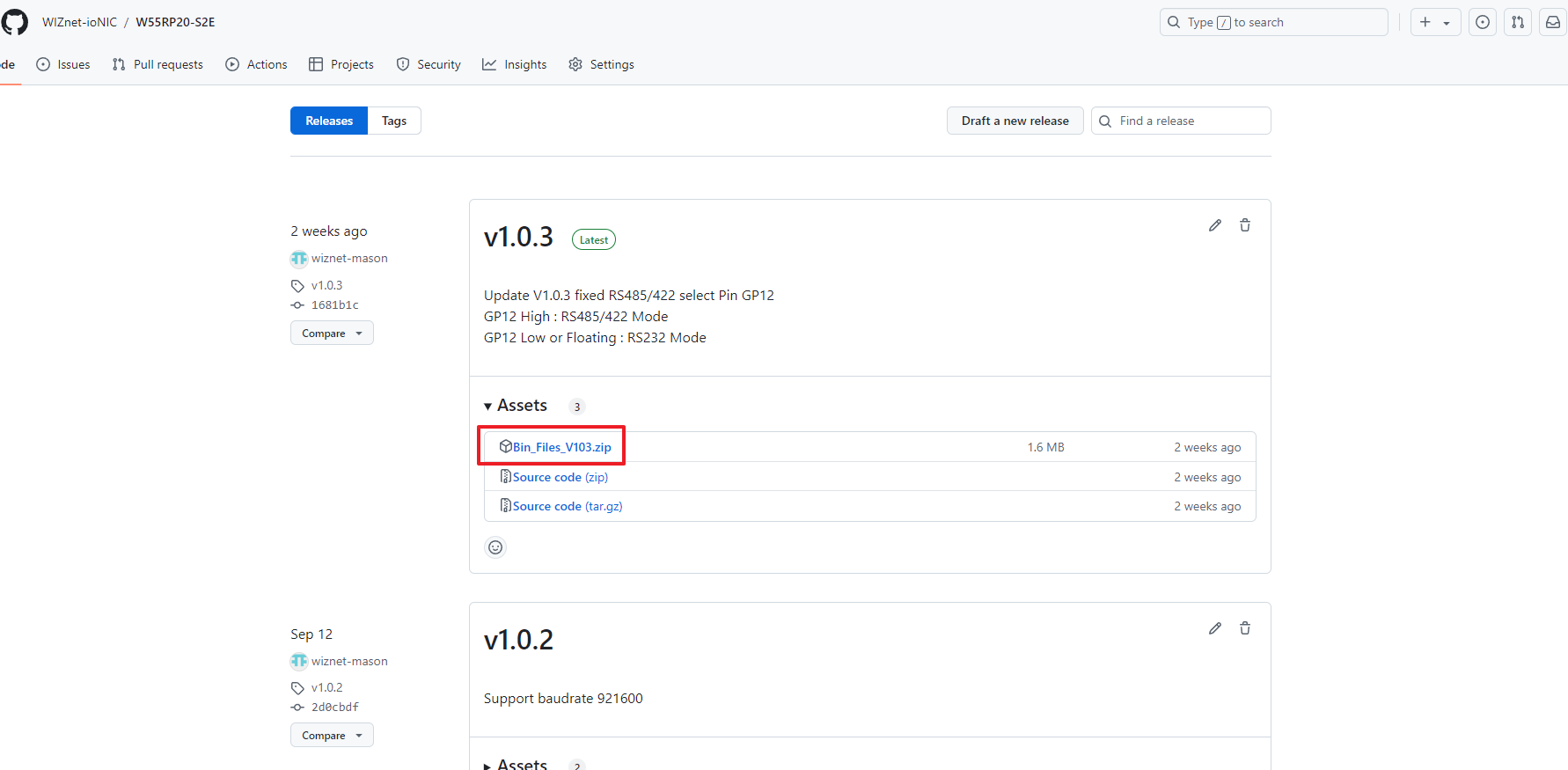Click the wiznet-mason avatar for v1.0.2

[299, 661]
